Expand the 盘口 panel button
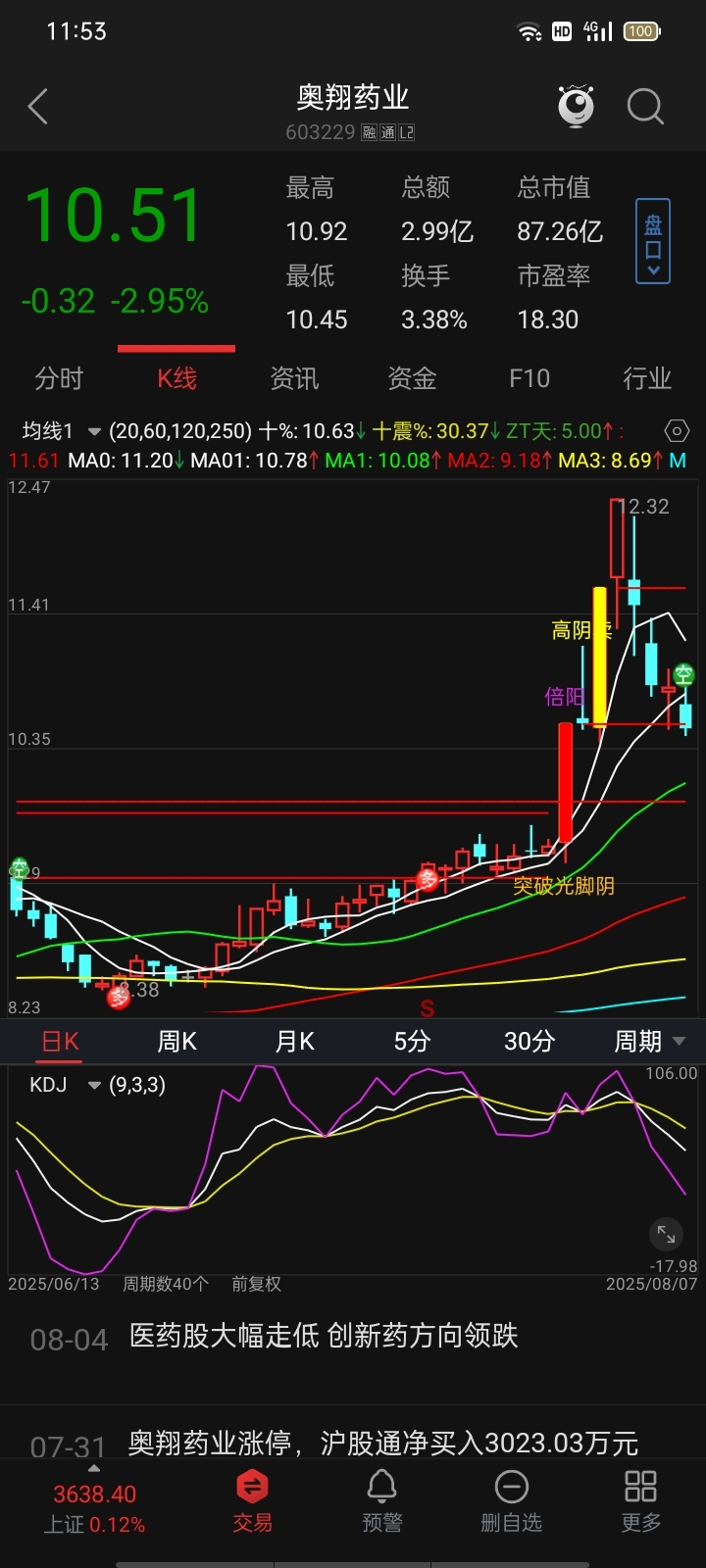The height and width of the screenshot is (1568, 706). click(x=653, y=241)
